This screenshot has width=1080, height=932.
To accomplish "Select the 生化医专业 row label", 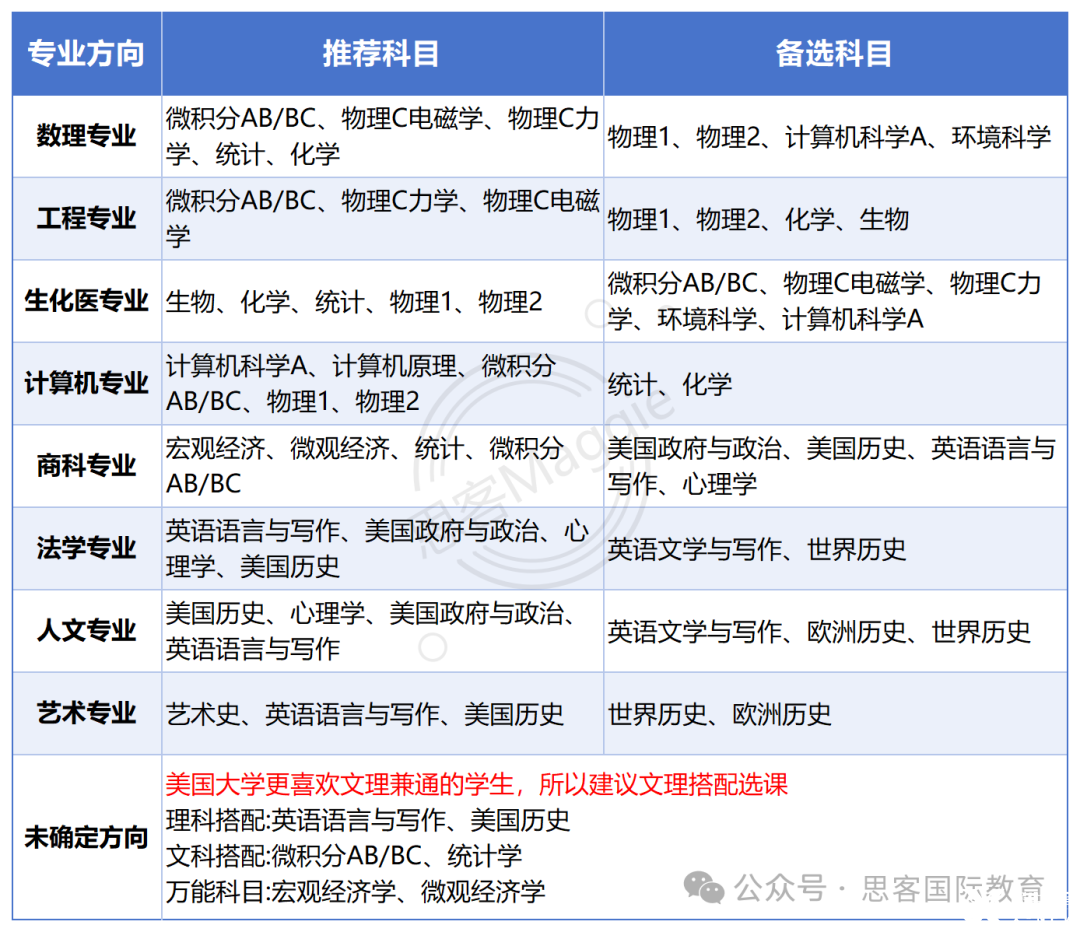I will 86,301.
